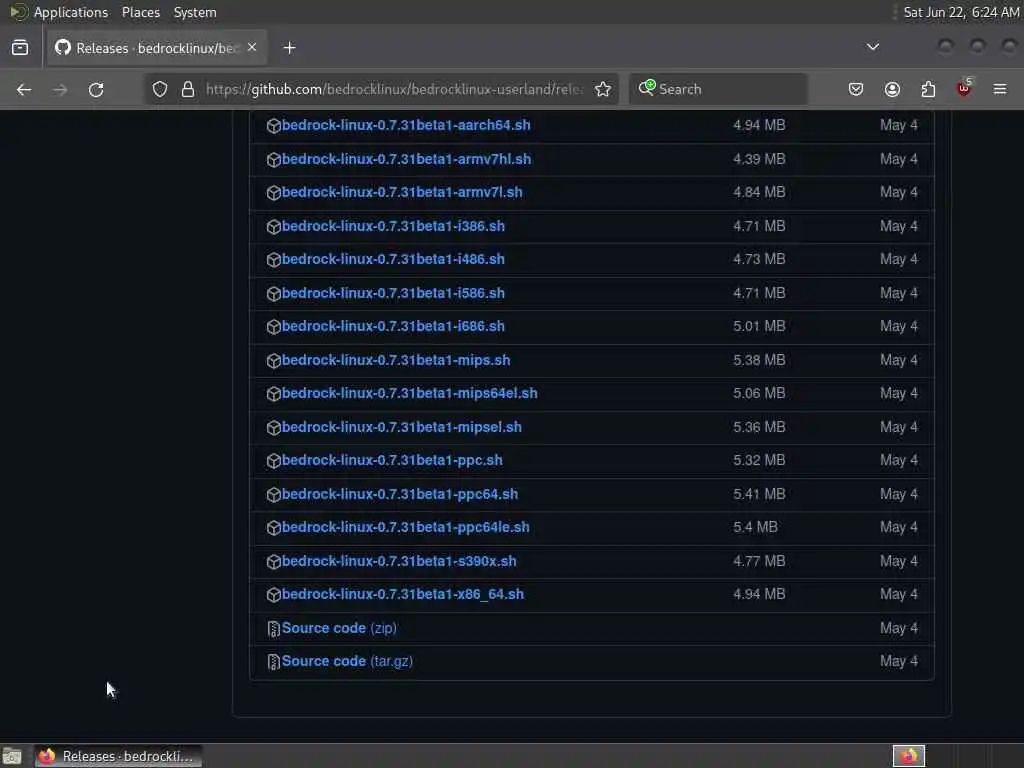Click the show desktop icon in panel
The image size is (1024, 768).
pyautogui.click(x=12, y=756)
